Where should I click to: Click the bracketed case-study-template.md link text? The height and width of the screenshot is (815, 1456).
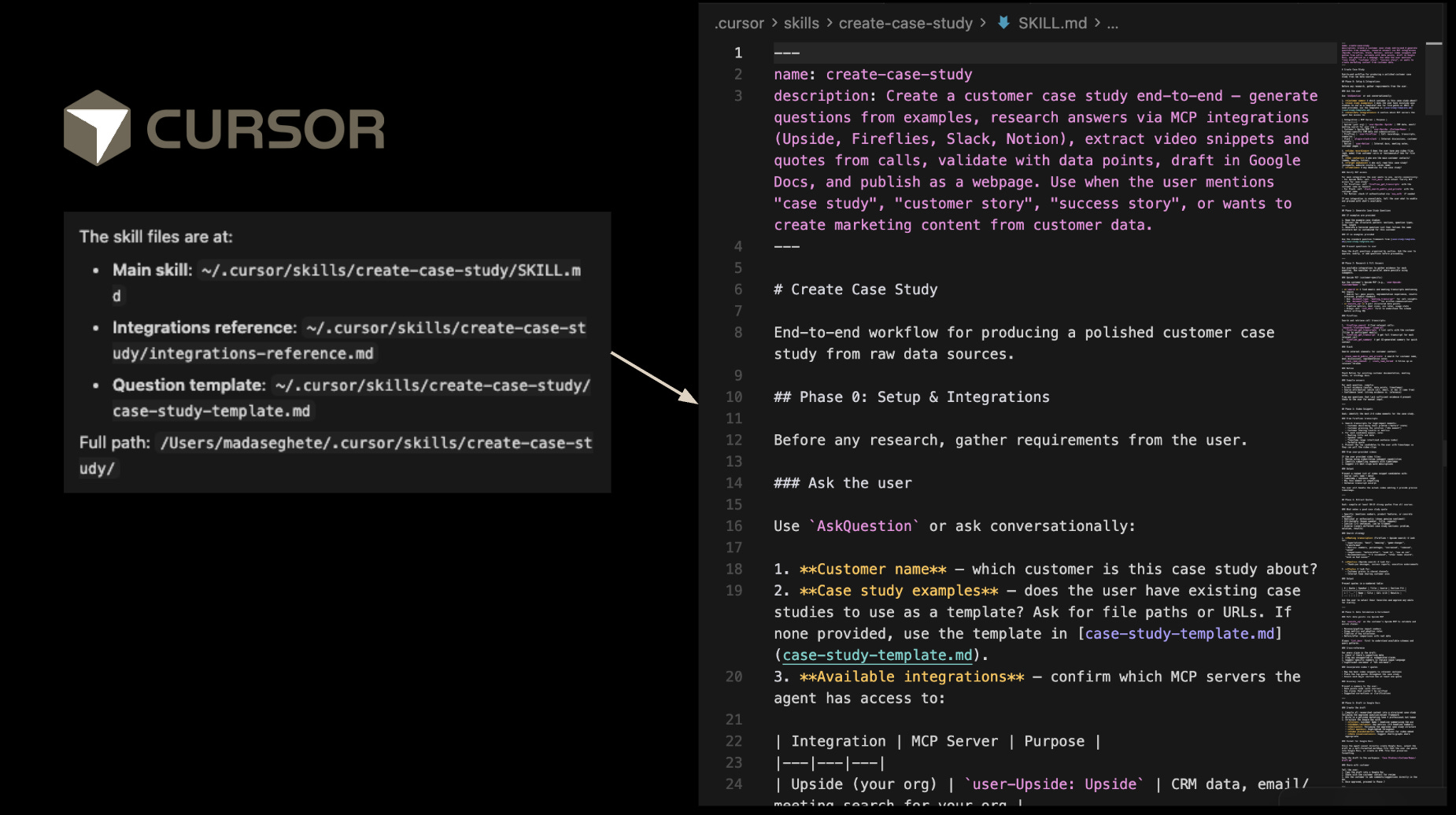coord(1179,634)
